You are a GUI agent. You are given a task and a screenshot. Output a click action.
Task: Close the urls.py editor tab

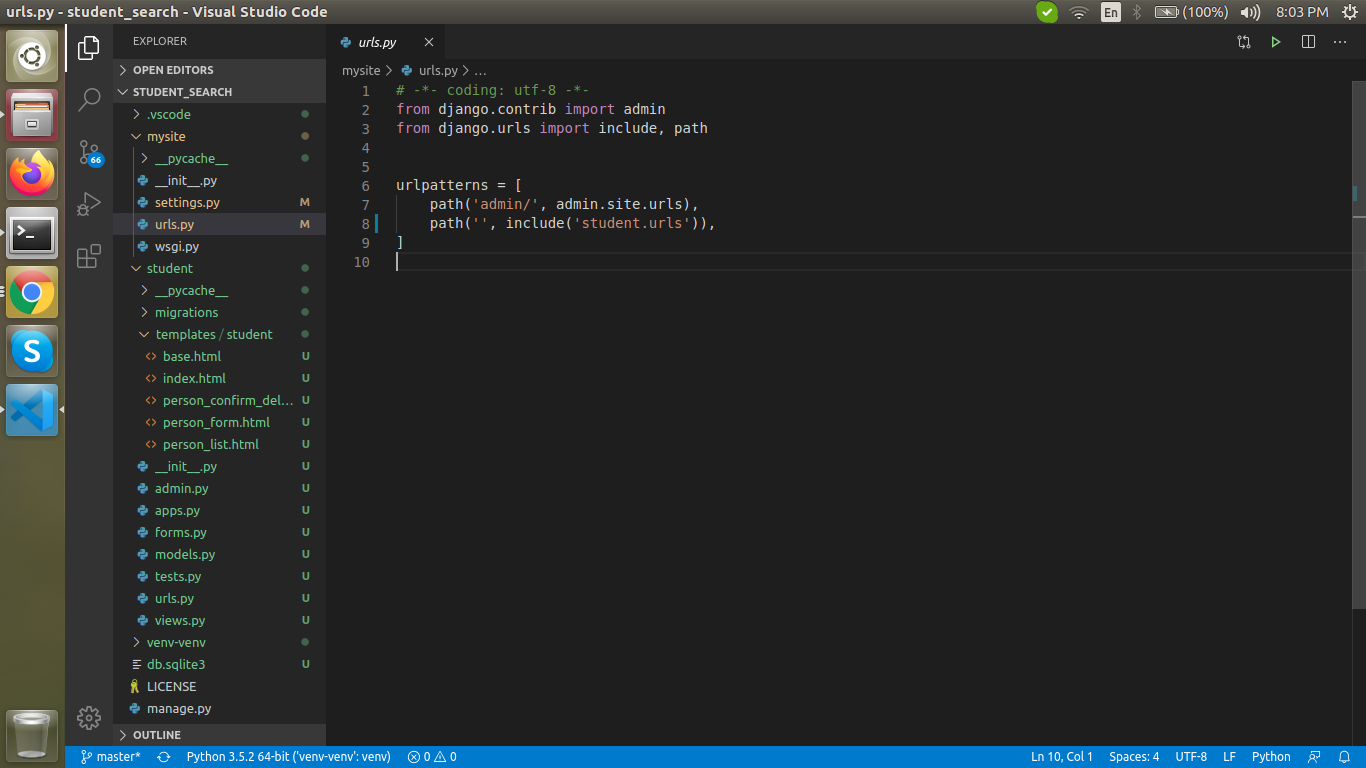point(429,42)
